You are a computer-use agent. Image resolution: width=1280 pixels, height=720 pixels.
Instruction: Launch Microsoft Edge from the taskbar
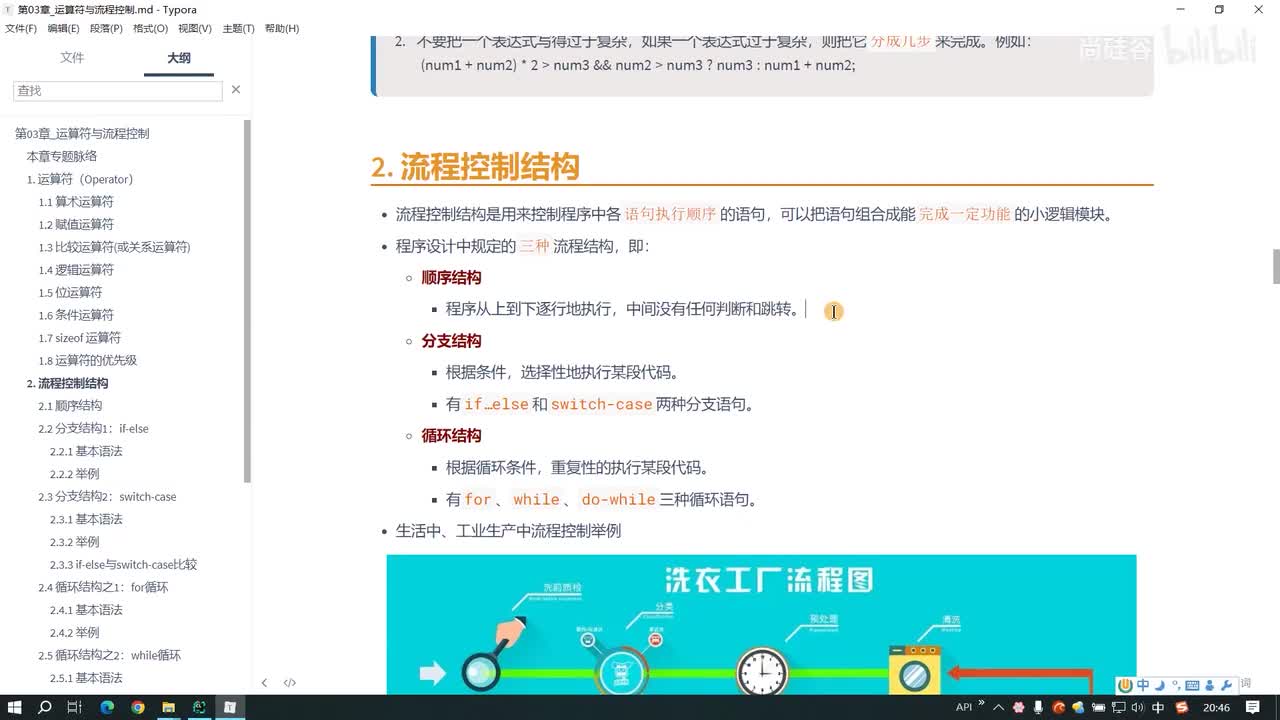107,707
